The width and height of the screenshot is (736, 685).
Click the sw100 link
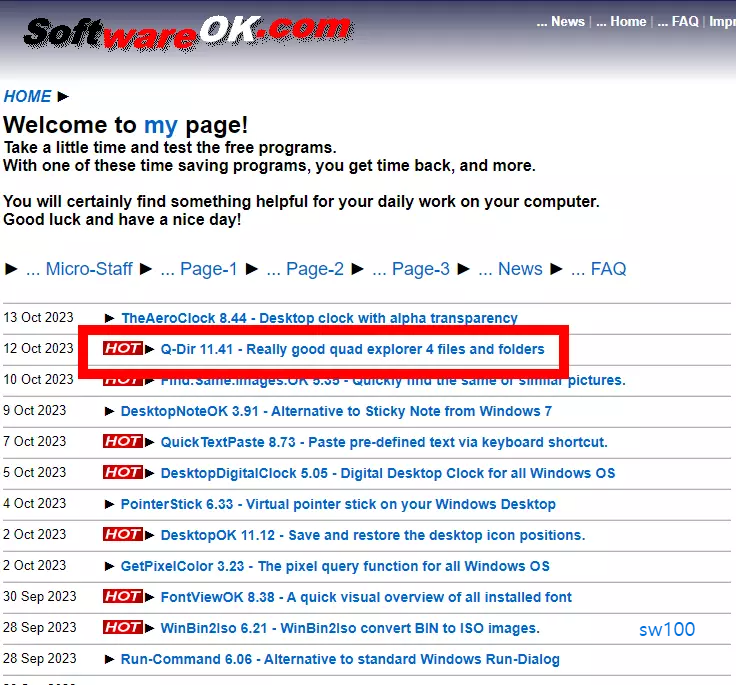pyautogui.click(x=667, y=629)
